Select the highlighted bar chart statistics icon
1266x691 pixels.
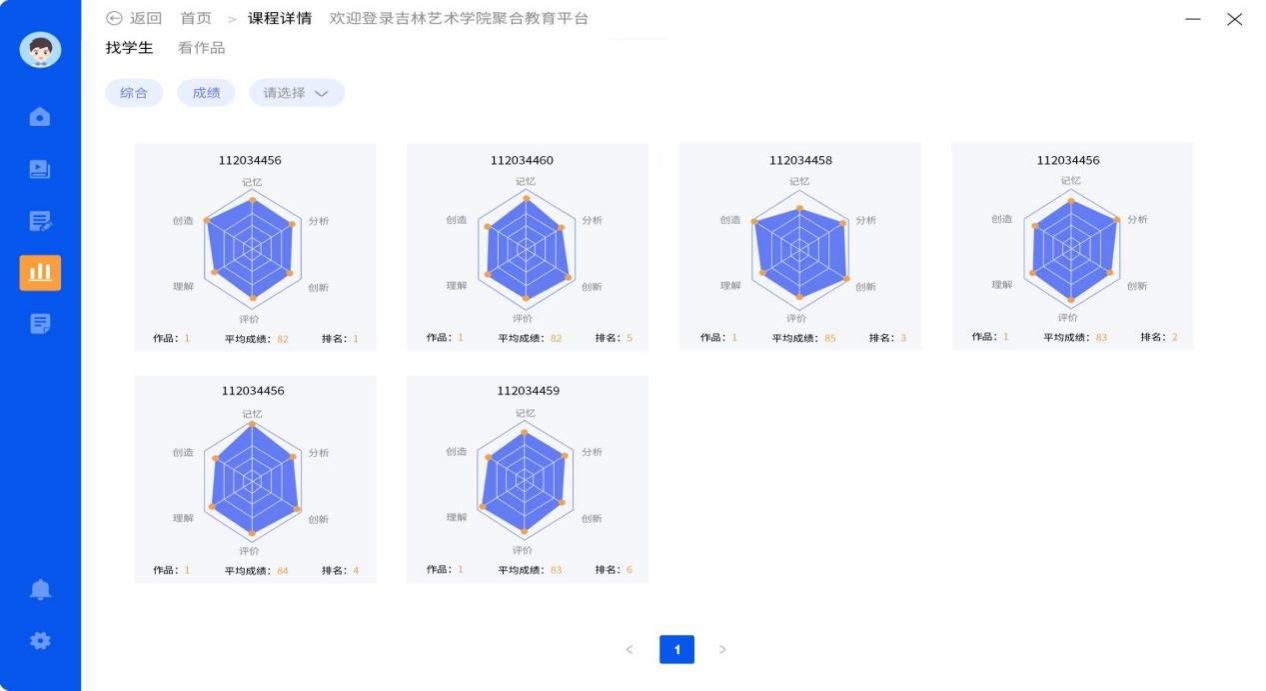40,272
